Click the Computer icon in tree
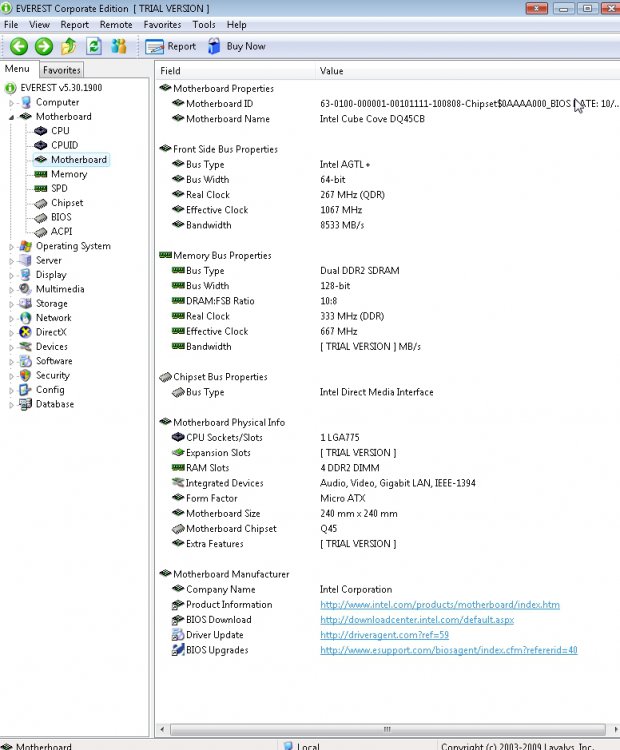This screenshot has width=620, height=750. (26, 102)
